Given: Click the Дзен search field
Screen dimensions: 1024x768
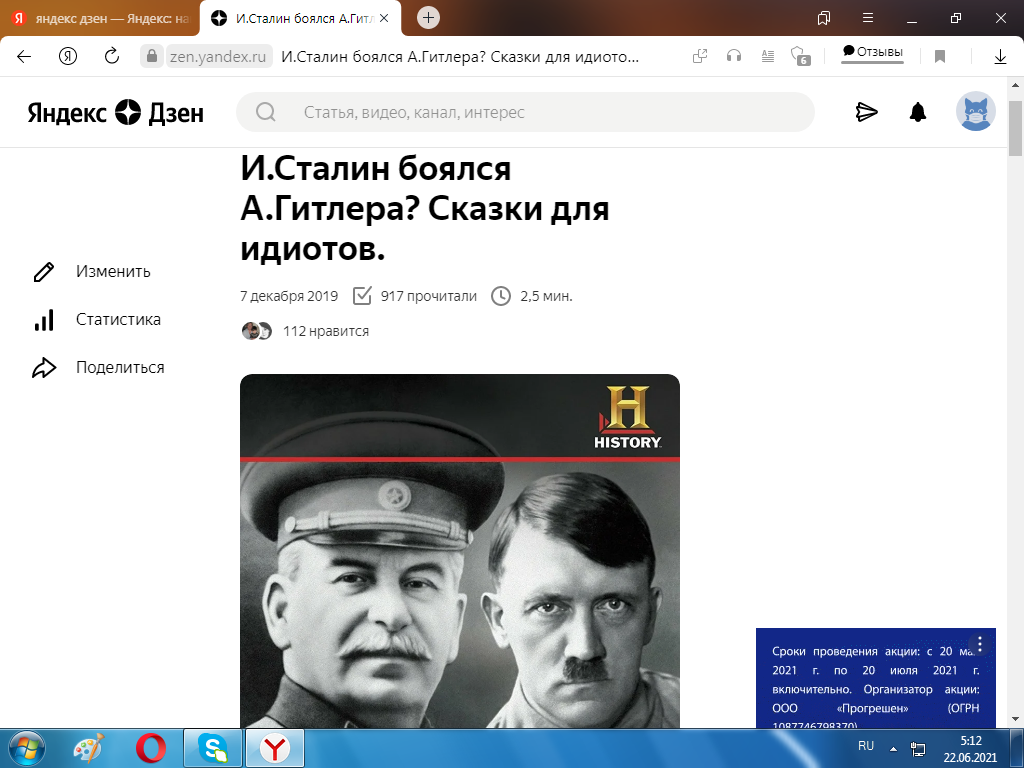Looking at the screenshot, I should pos(520,112).
